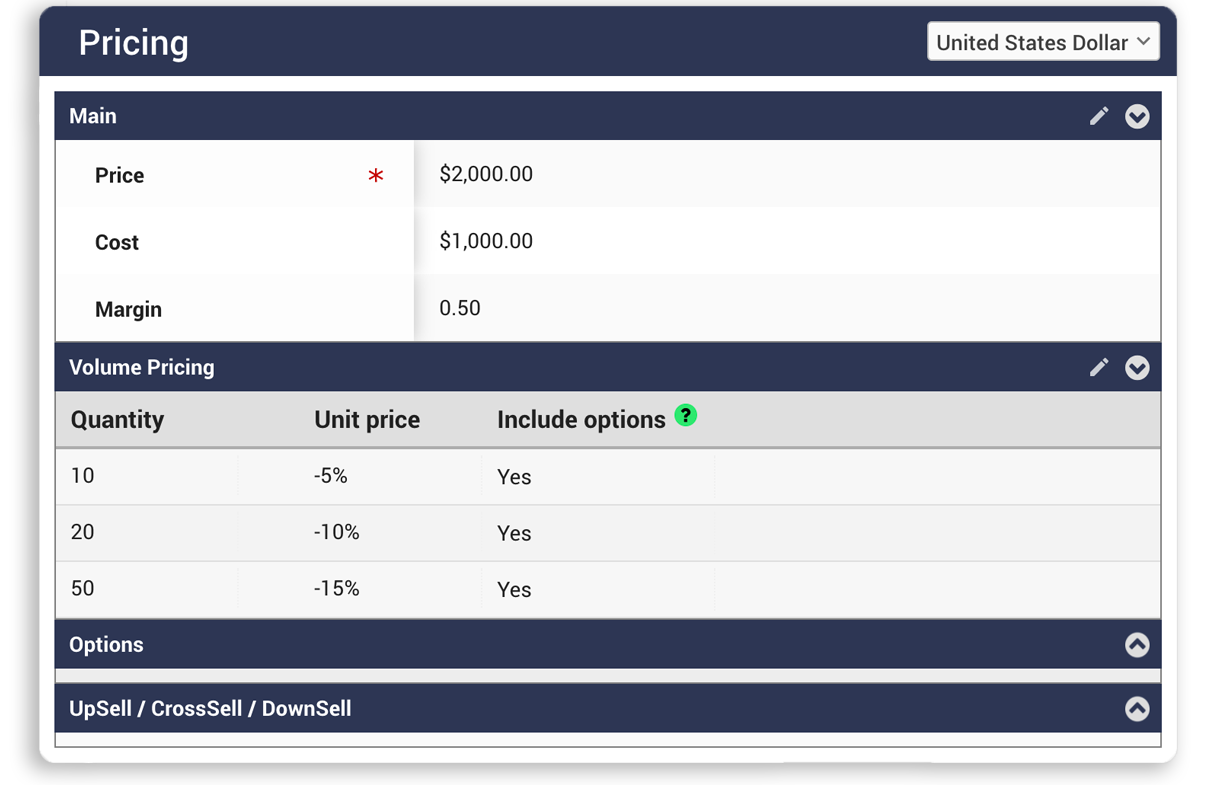Open the Include options help tooltip

(686, 415)
